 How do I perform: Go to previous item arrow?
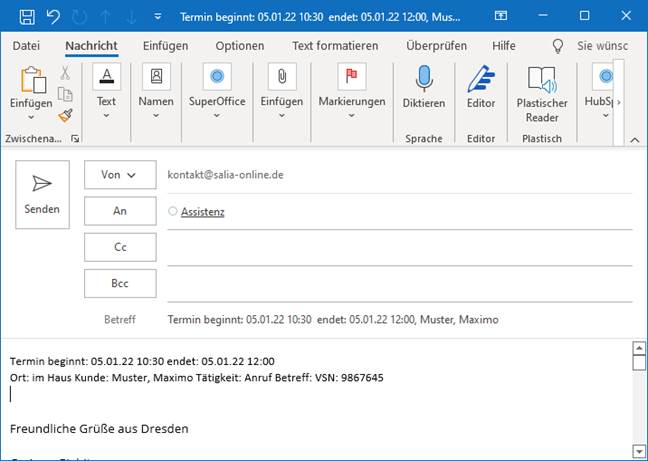click(105, 17)
